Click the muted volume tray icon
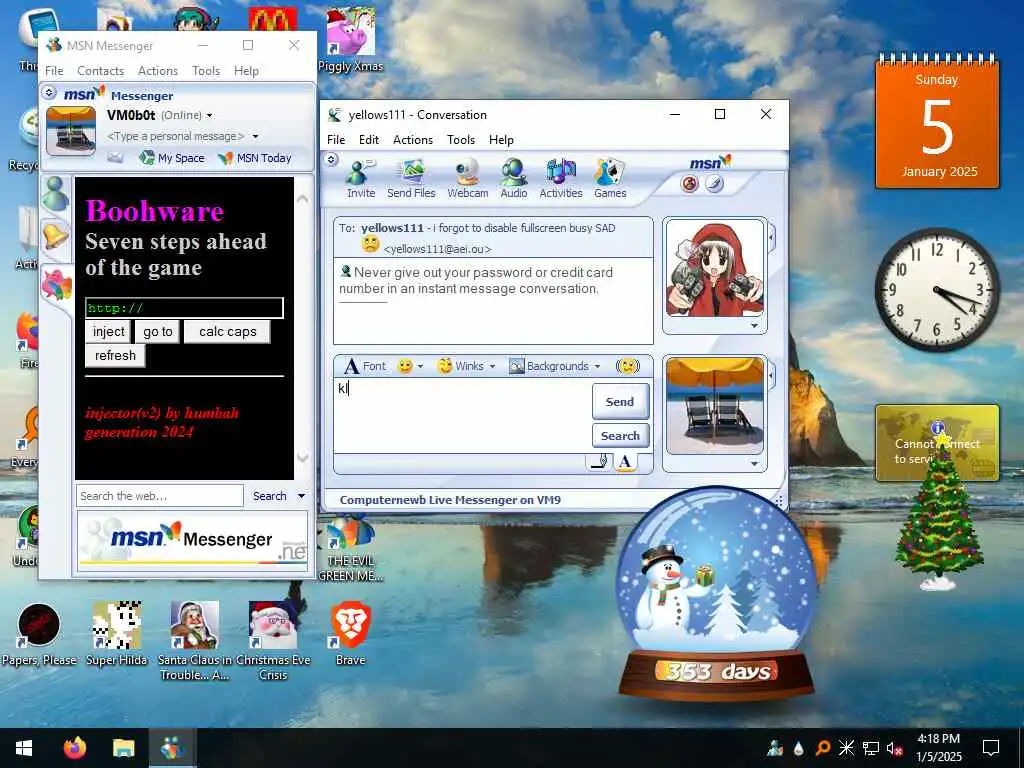The image size is (1024, 768). [894, 748]
